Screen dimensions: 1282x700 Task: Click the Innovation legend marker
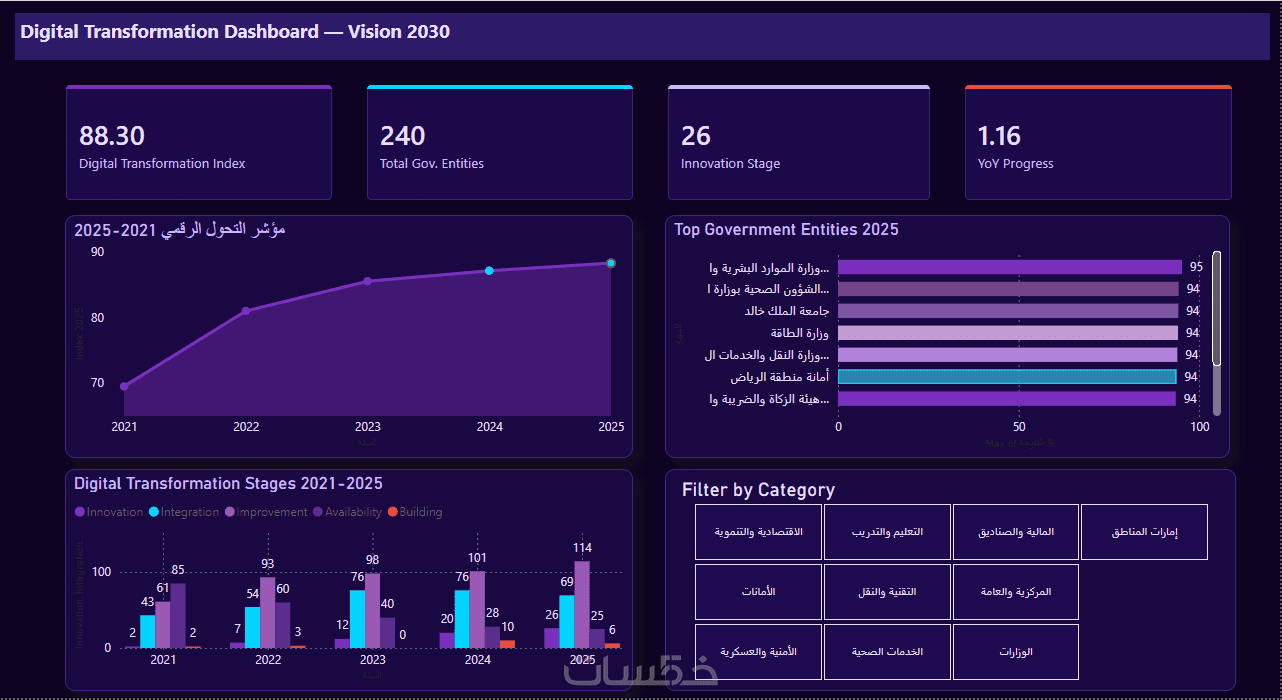pyautogui.click(x=79, y=512)
